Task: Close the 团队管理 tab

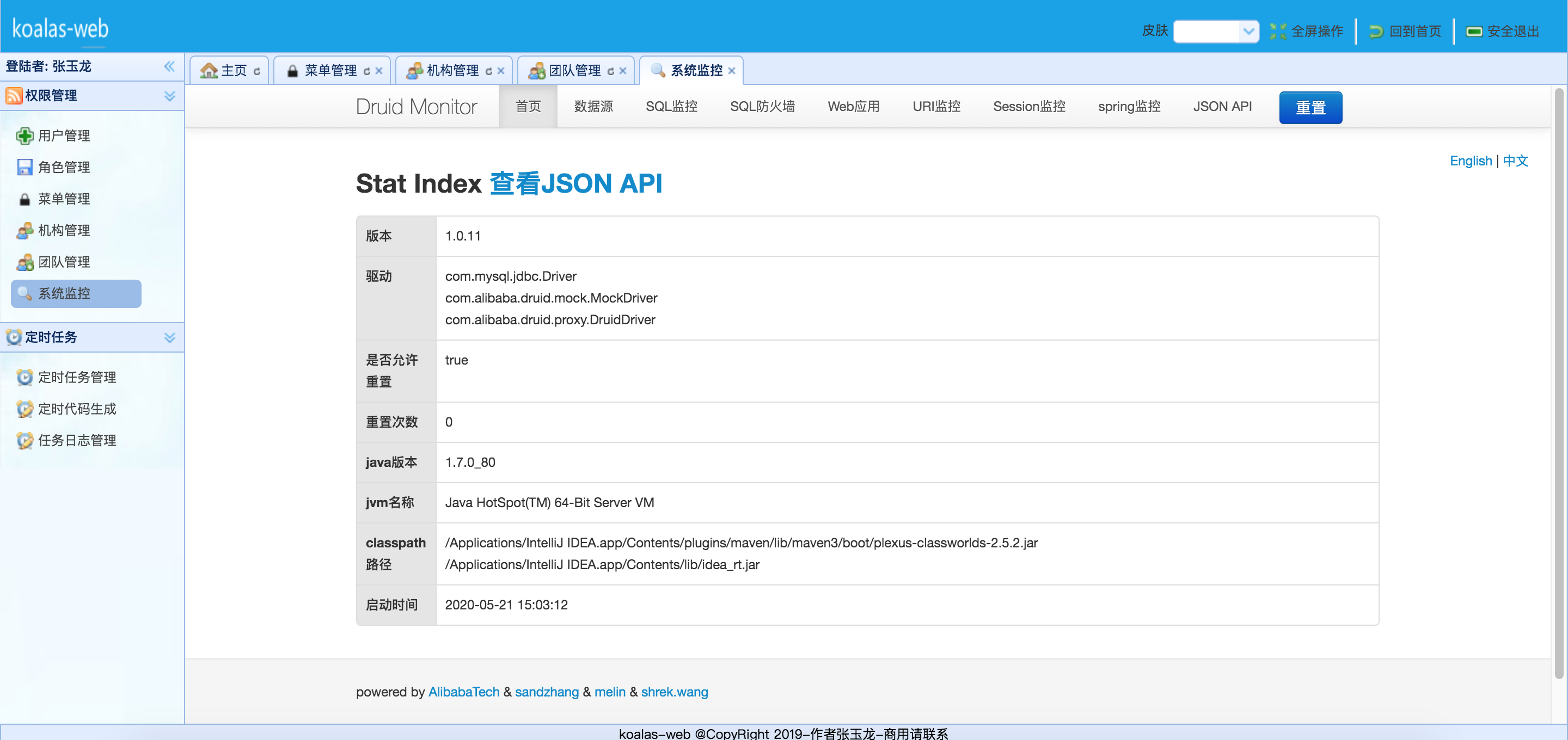Action: (623, 71)
